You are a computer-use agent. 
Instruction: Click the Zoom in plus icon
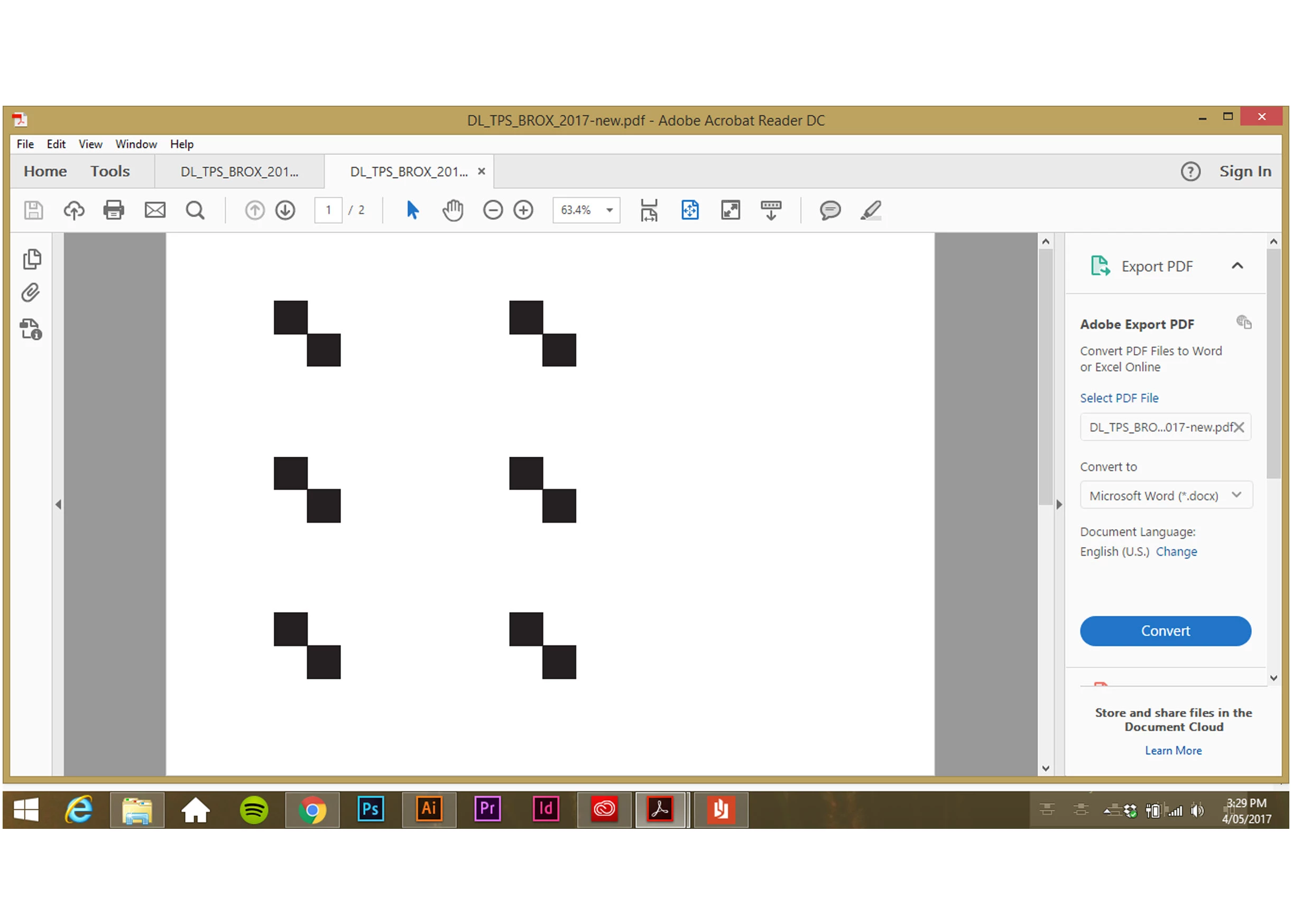click(x=523, y=210)
